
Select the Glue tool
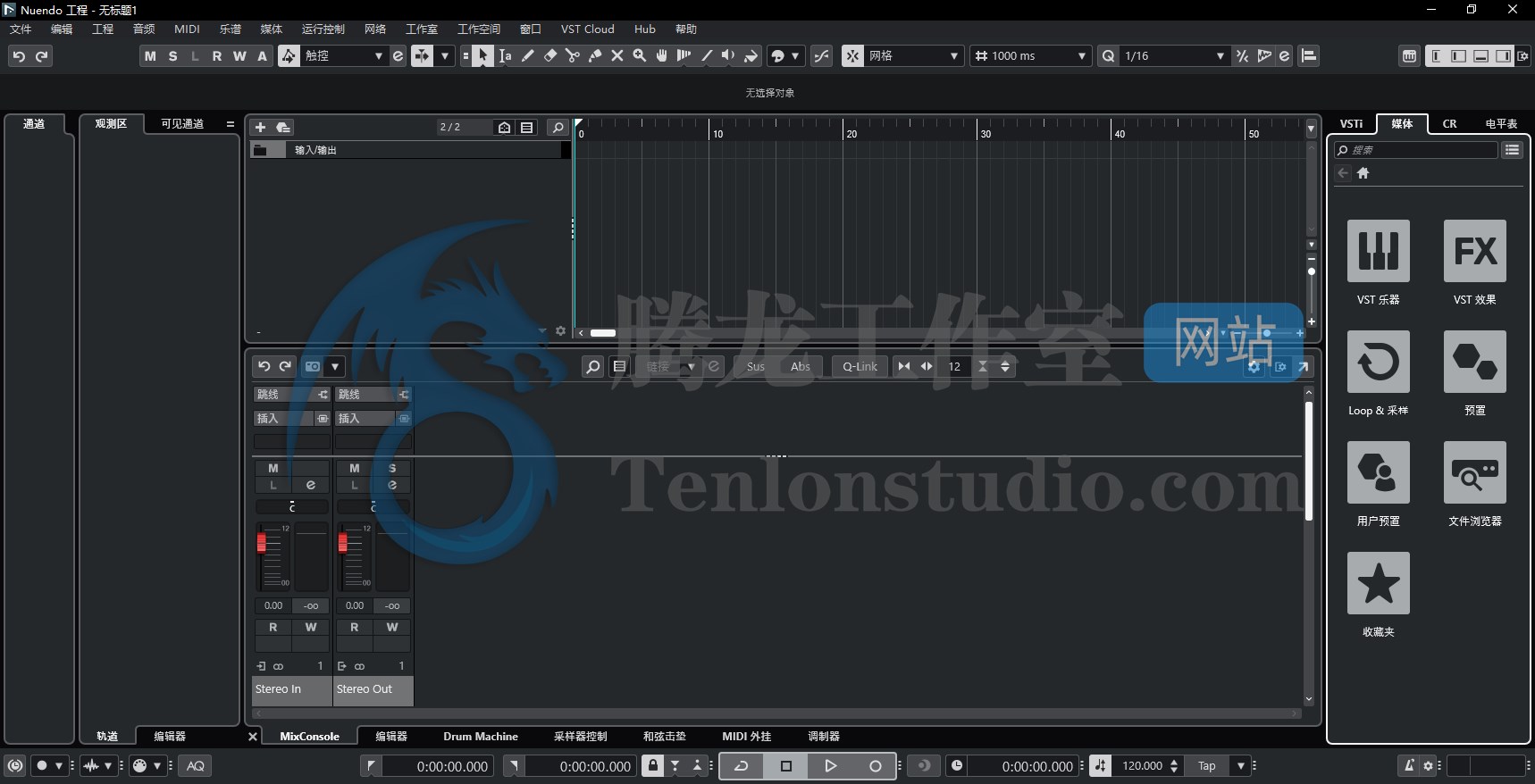[x=594, y=55]
